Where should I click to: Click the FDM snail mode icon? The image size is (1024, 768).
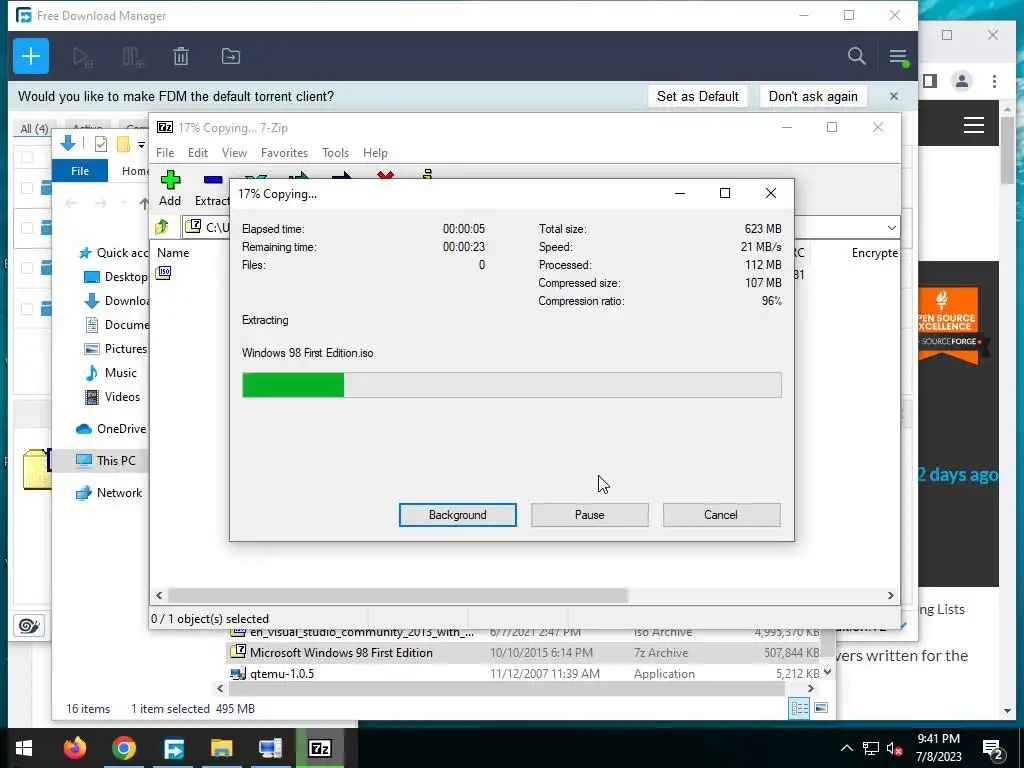coord(29,626)
